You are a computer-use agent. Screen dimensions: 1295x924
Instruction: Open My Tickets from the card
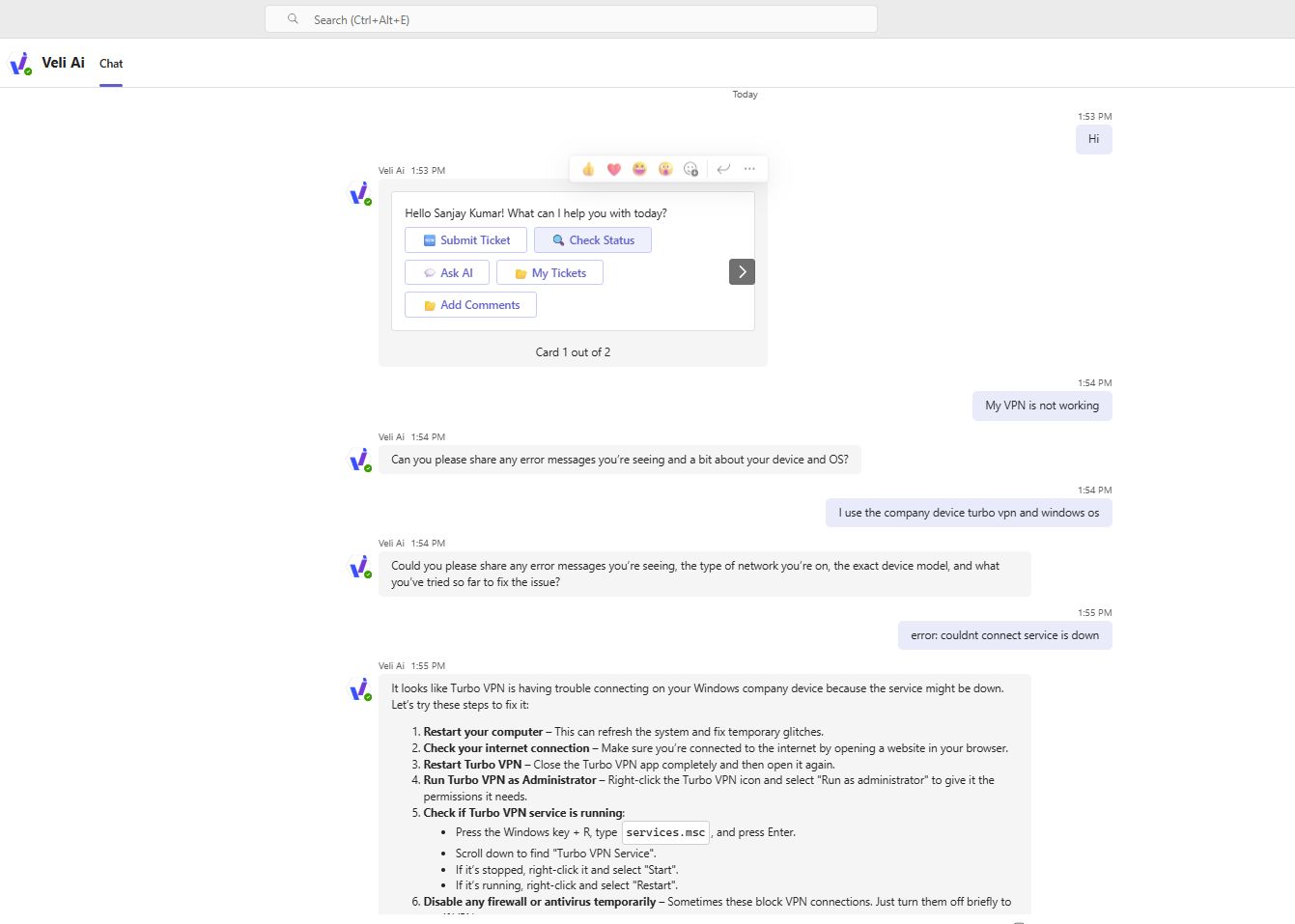(549, 272)
